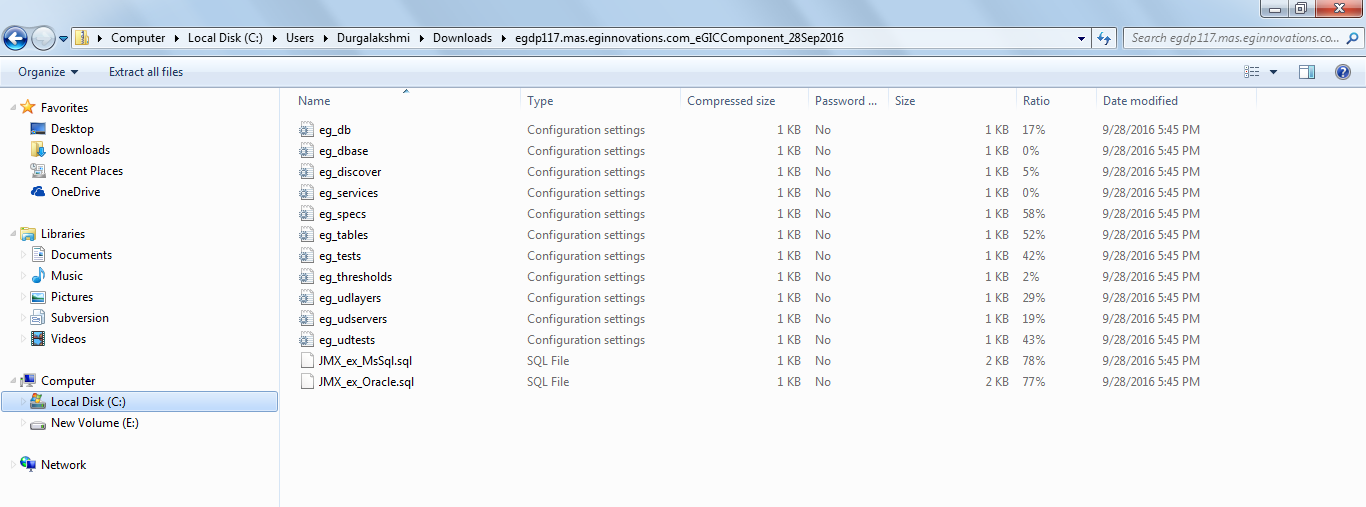The image size is (1366, 507).
Task: Click Computer in the address bar
Action: [x=138, y=38]
